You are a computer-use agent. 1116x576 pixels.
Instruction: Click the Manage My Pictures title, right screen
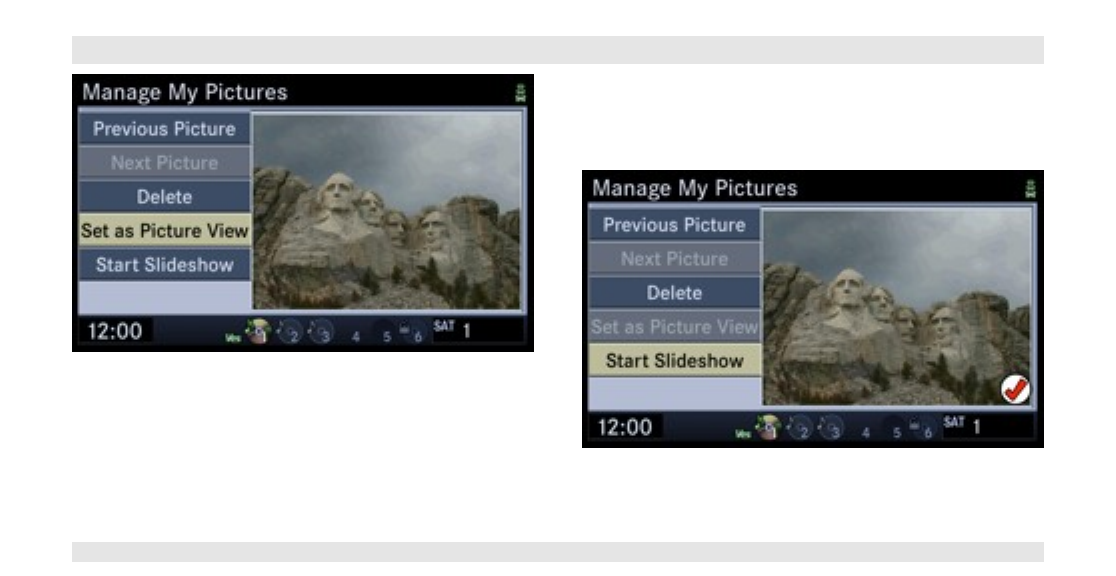695,189
